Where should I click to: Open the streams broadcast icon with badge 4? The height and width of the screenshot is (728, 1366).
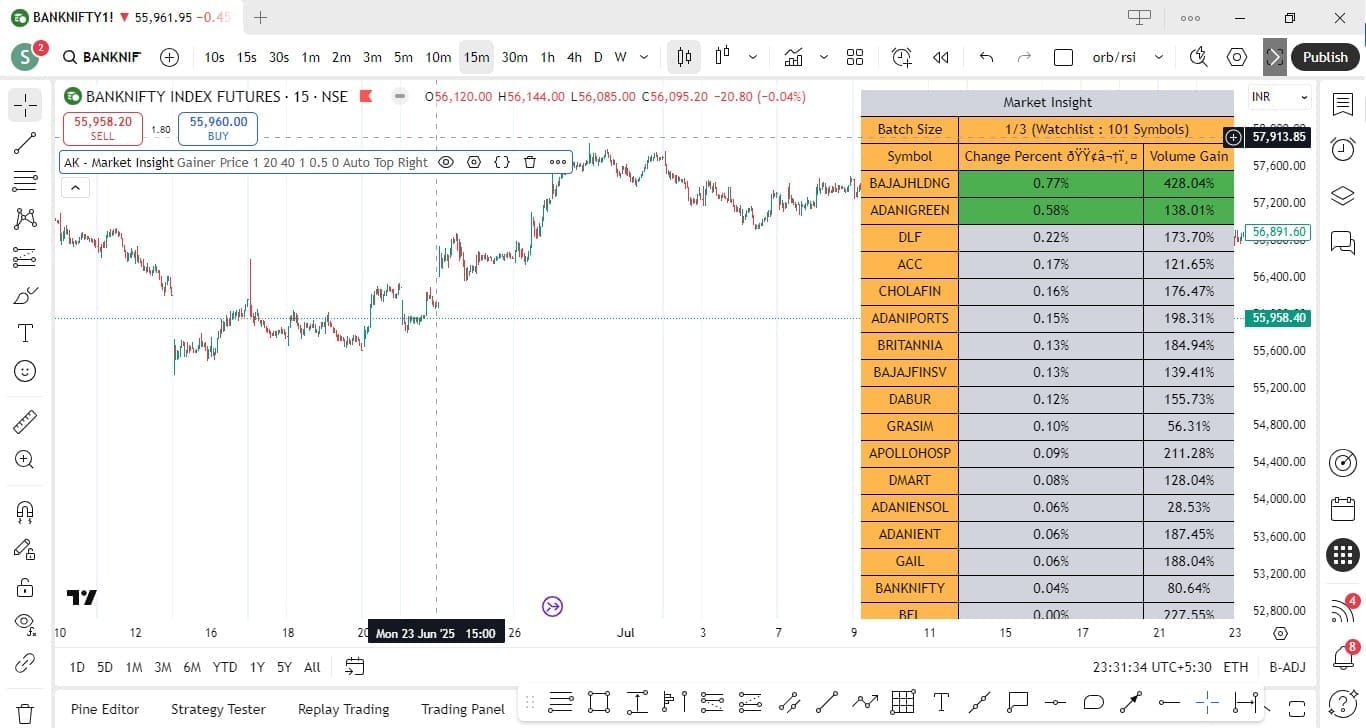point(1343,609)
